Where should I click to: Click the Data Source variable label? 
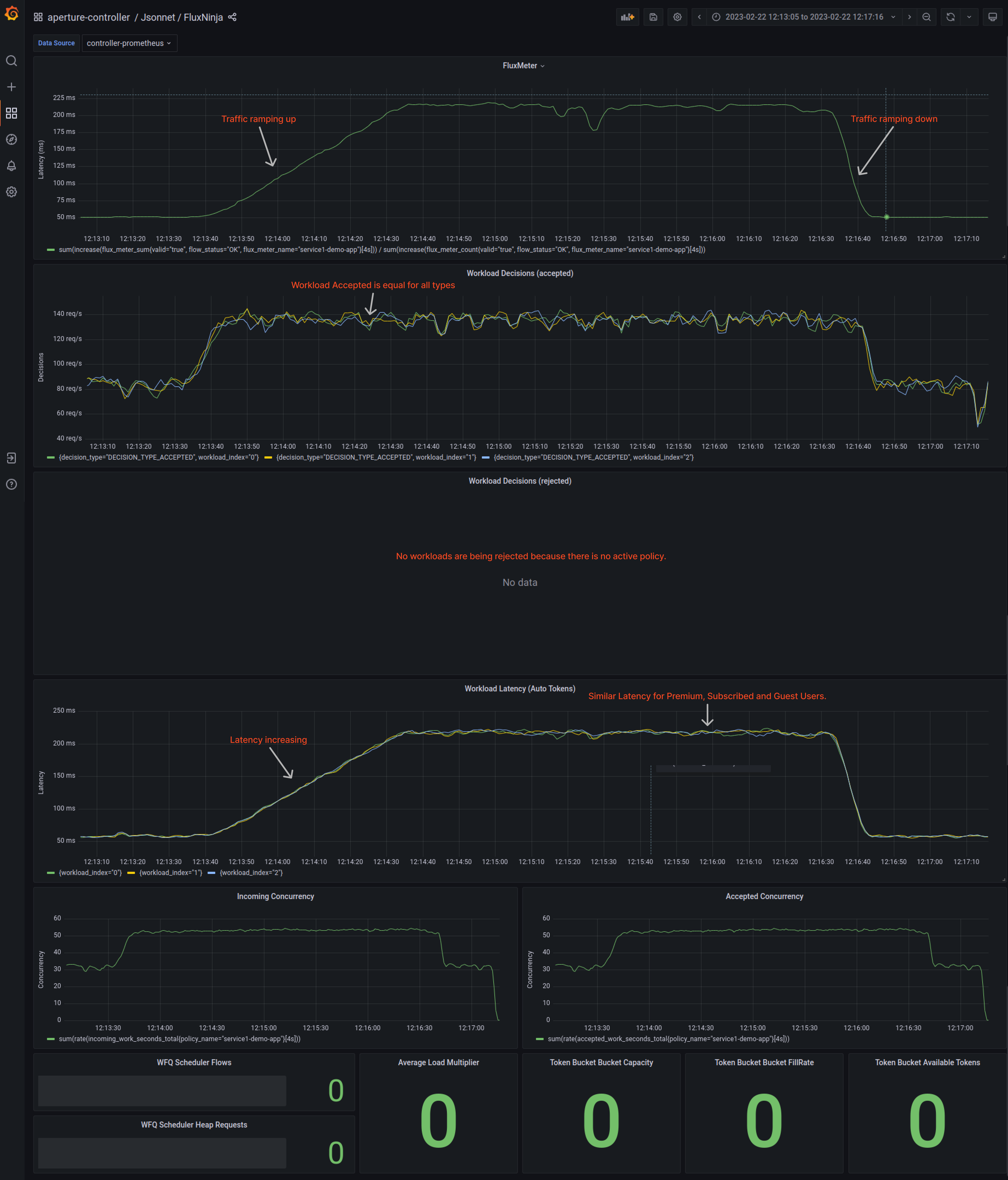pos(56,43)
